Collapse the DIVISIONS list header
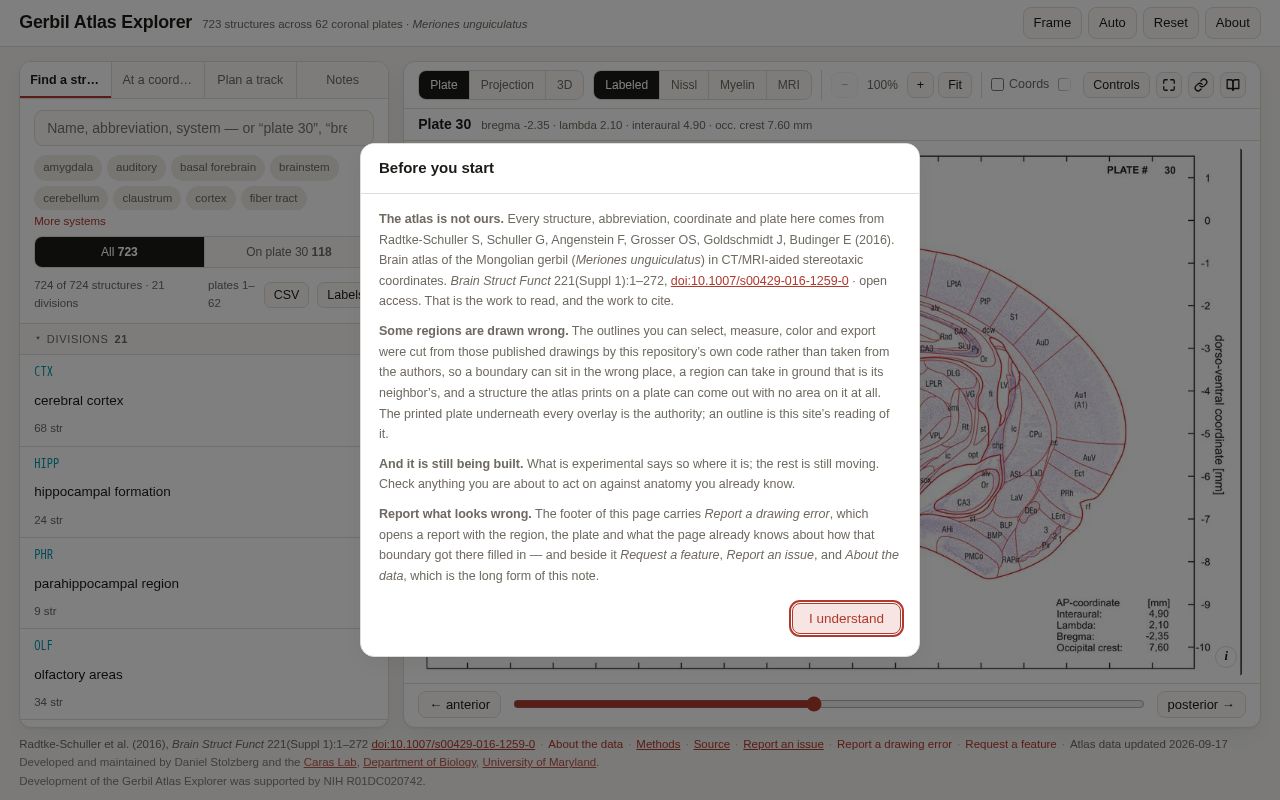Screen dimensions: 1280x800 tap(204, 339)
